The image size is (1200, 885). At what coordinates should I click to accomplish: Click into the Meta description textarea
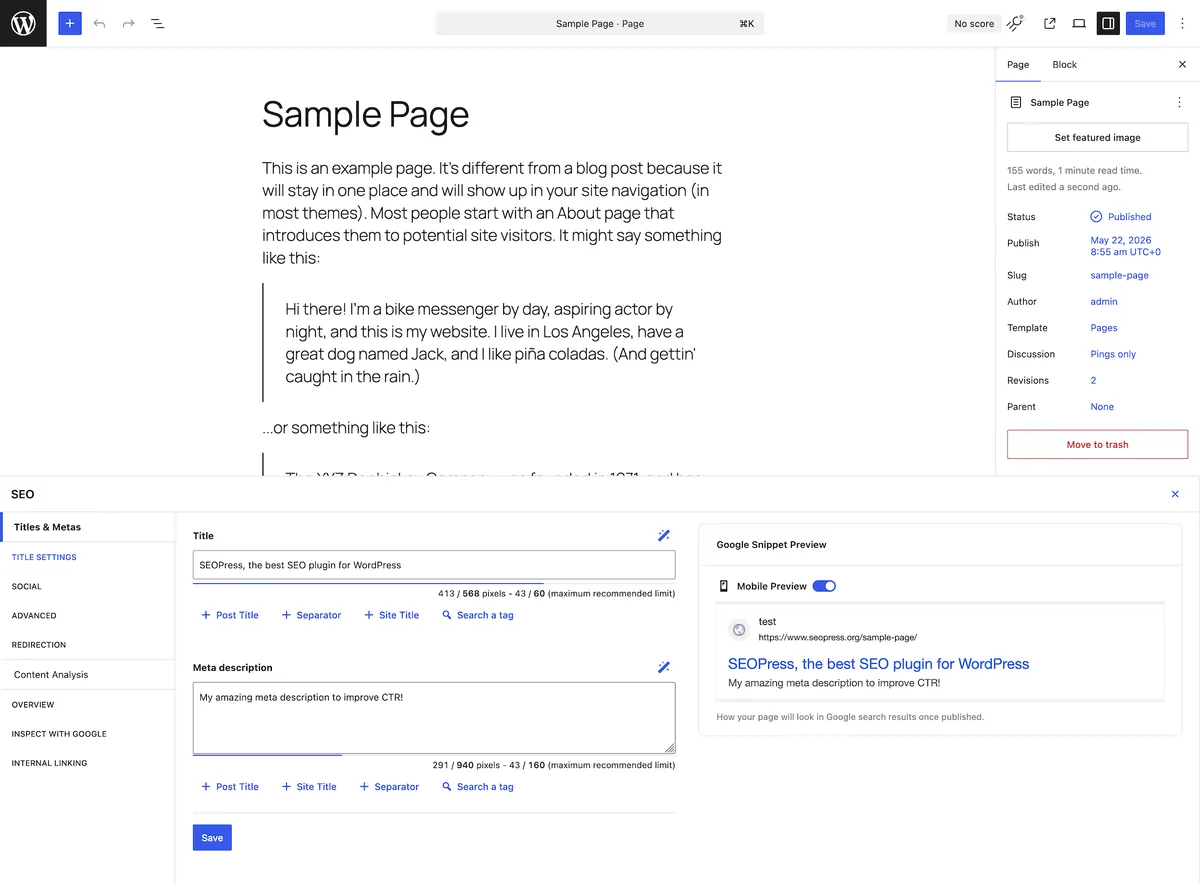point(434,717)
